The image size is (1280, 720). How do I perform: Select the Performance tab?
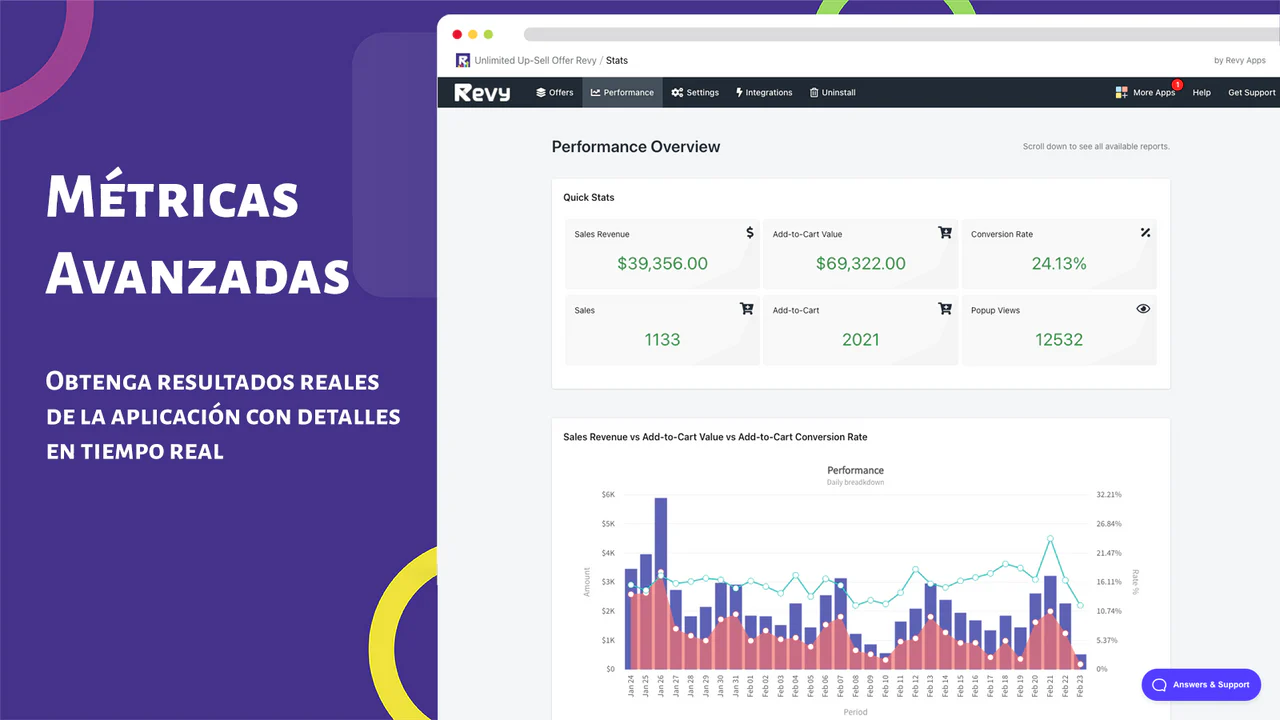(622, 92)
